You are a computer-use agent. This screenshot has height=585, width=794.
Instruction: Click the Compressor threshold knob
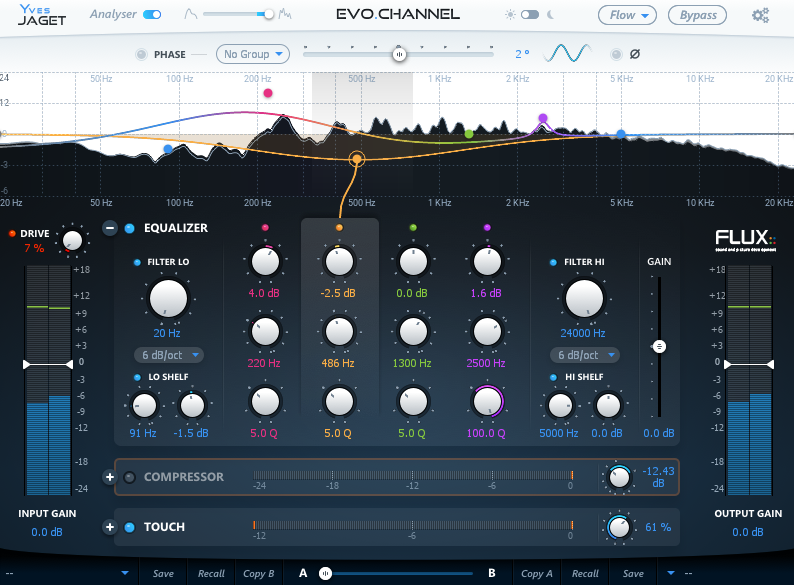coord(619,477)
